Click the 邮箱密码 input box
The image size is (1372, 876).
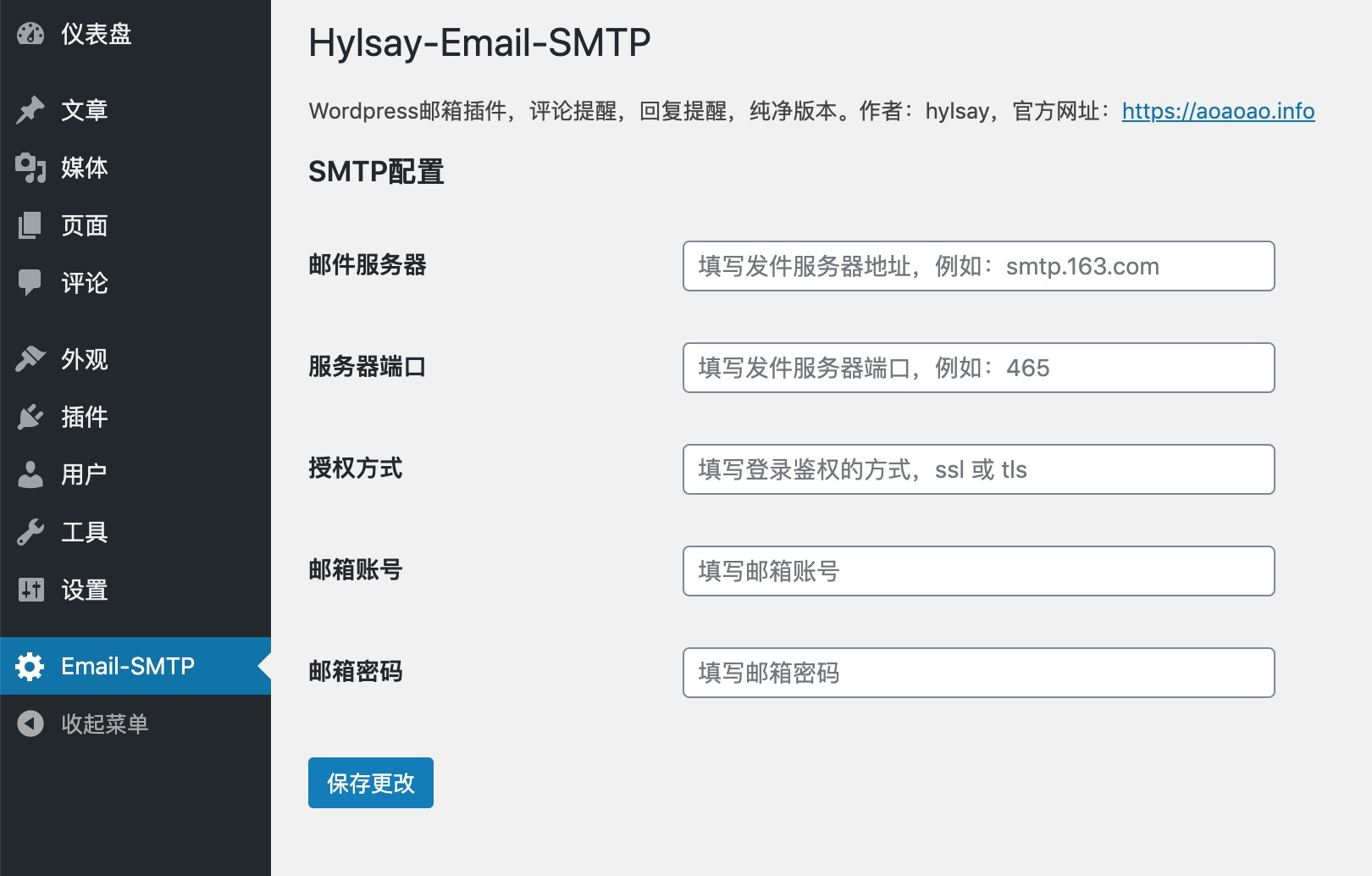[x=978, y=673]
